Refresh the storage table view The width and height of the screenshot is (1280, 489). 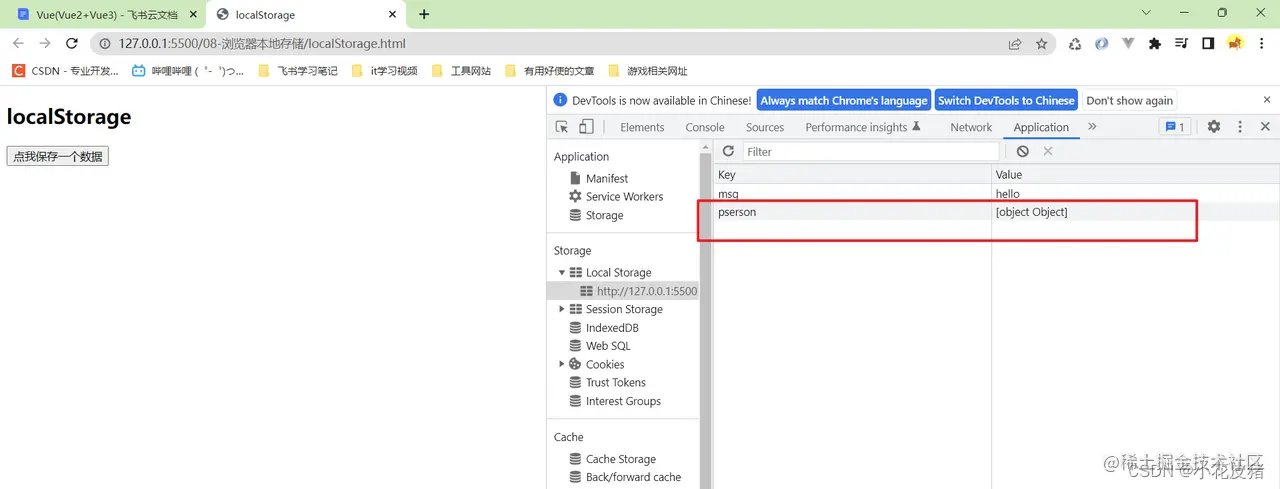(728, 151)
